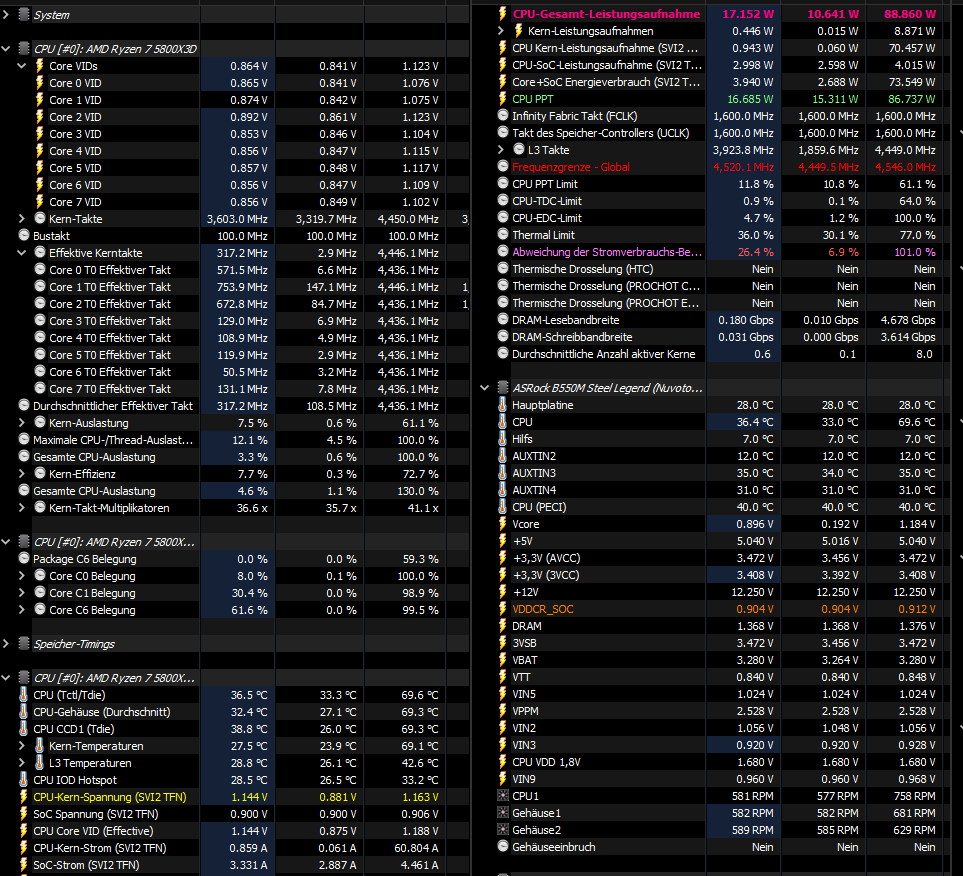
Task: Click the icon beside Gehäuseeinbruch
Action: coord(502,847)
